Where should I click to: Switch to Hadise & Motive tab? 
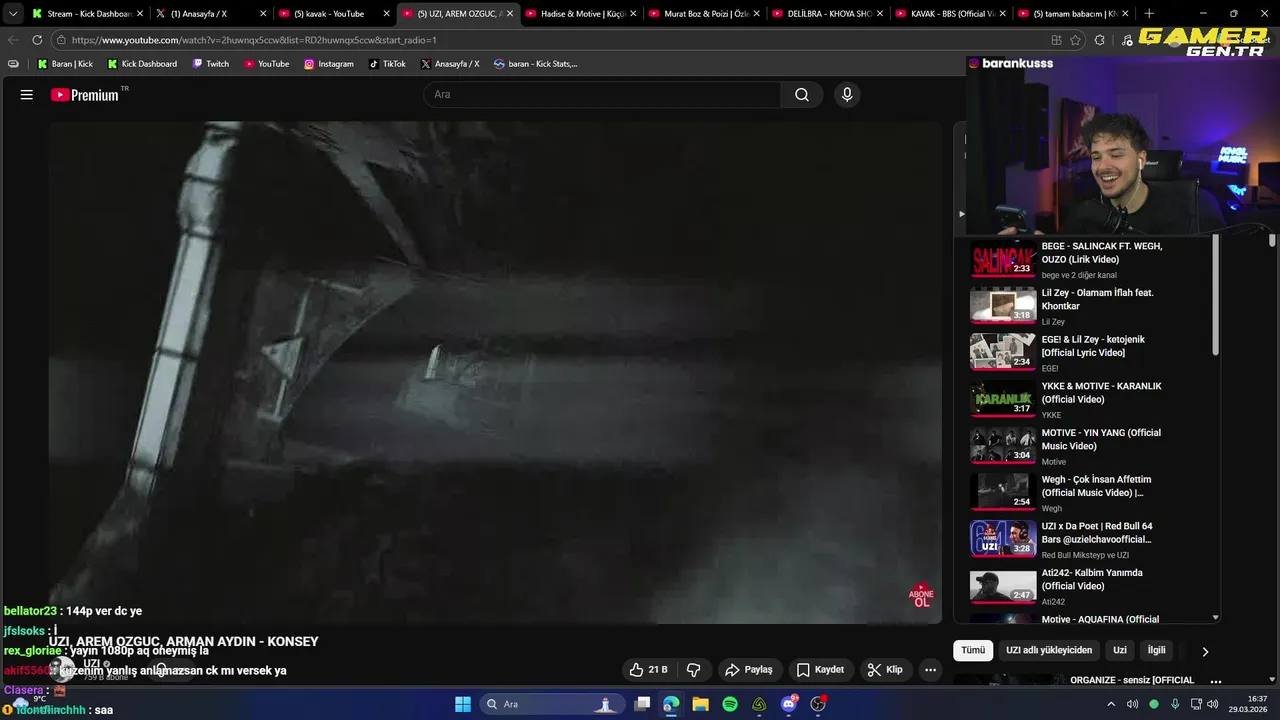[581, 14]
